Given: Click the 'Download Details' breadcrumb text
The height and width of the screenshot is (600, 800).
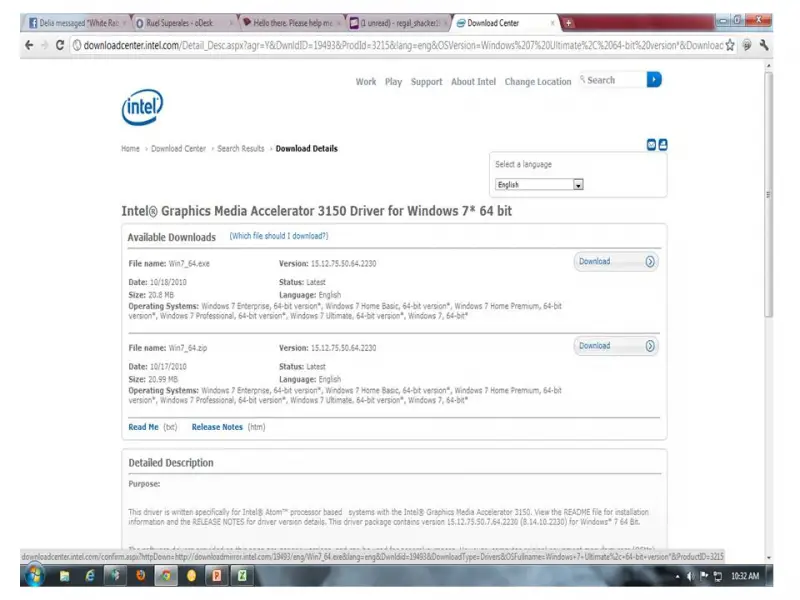Looking at the screenshot, I should click(307, 148).
